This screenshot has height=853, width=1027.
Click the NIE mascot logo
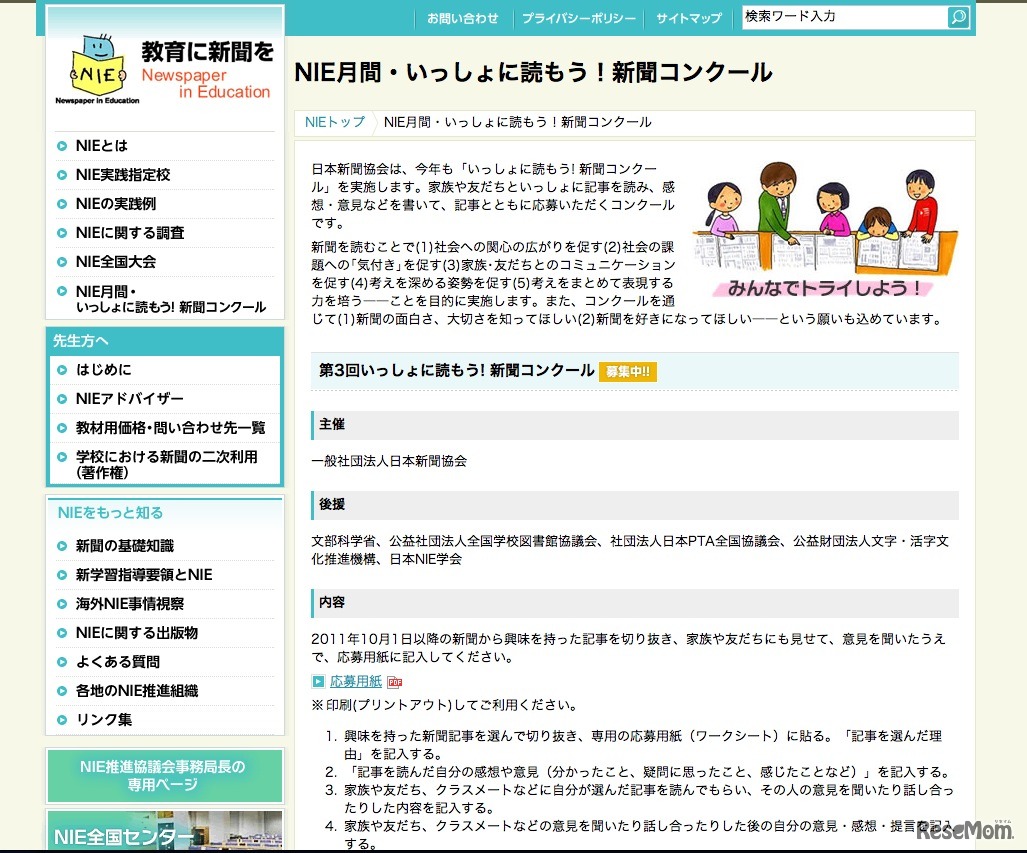[96, 70]
